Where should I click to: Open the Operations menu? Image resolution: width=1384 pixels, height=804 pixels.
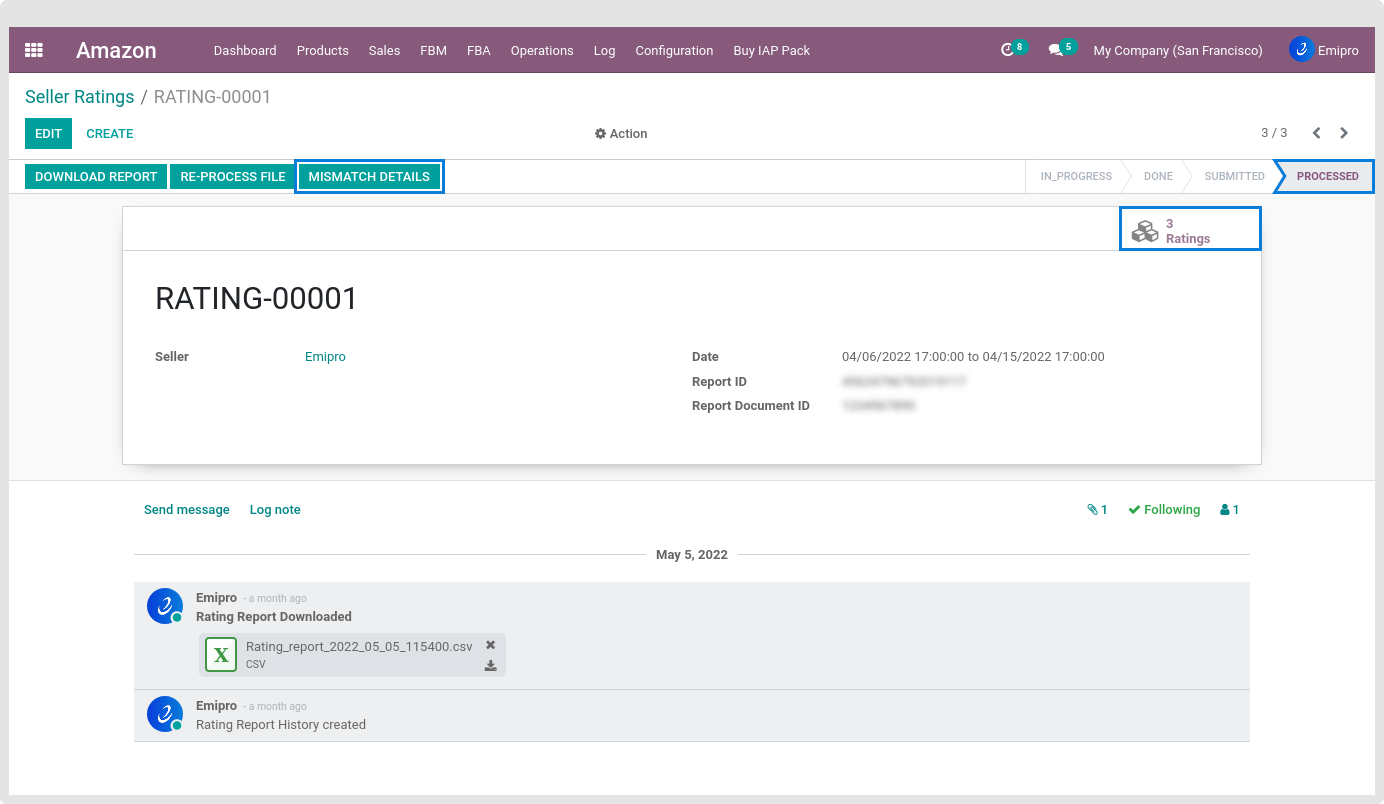click(542, 50)
